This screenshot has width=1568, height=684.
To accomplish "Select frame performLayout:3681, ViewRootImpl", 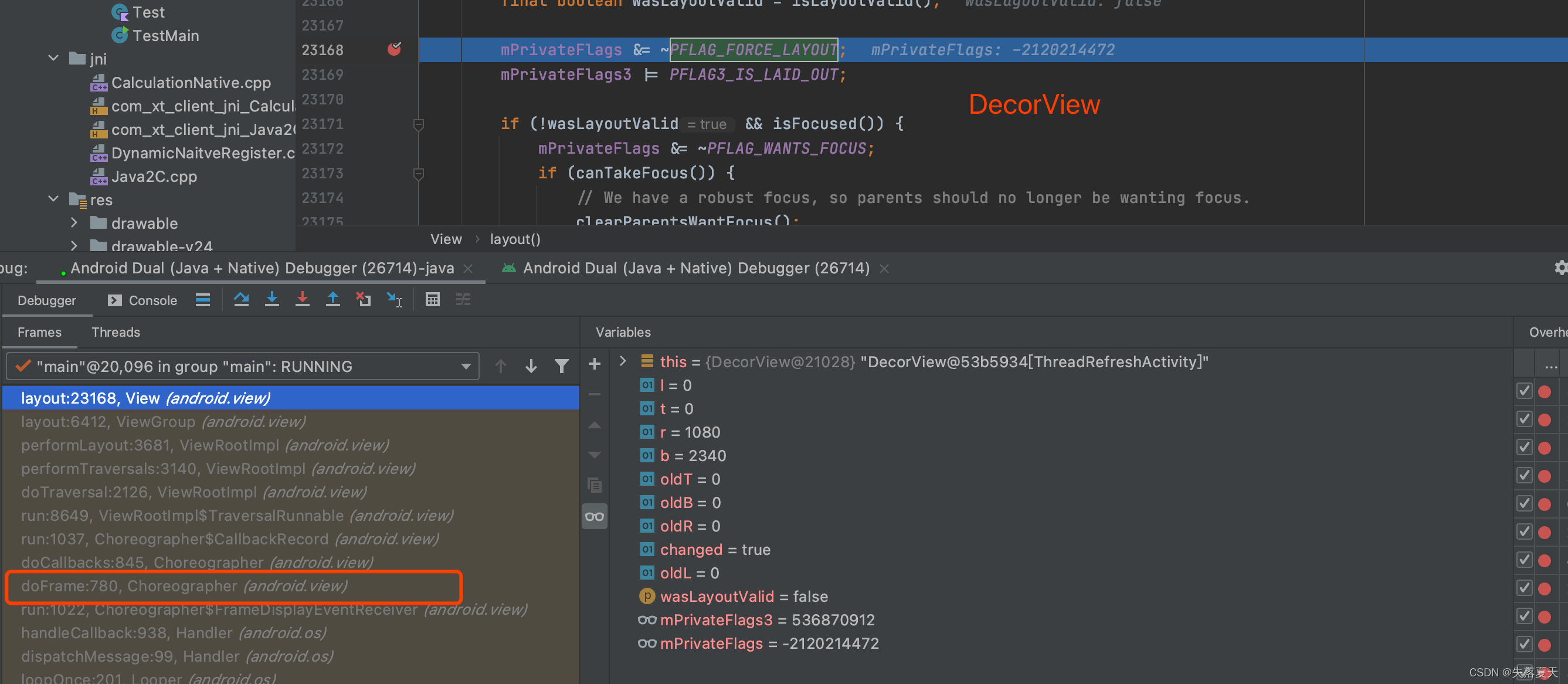I will click(291, 445).
